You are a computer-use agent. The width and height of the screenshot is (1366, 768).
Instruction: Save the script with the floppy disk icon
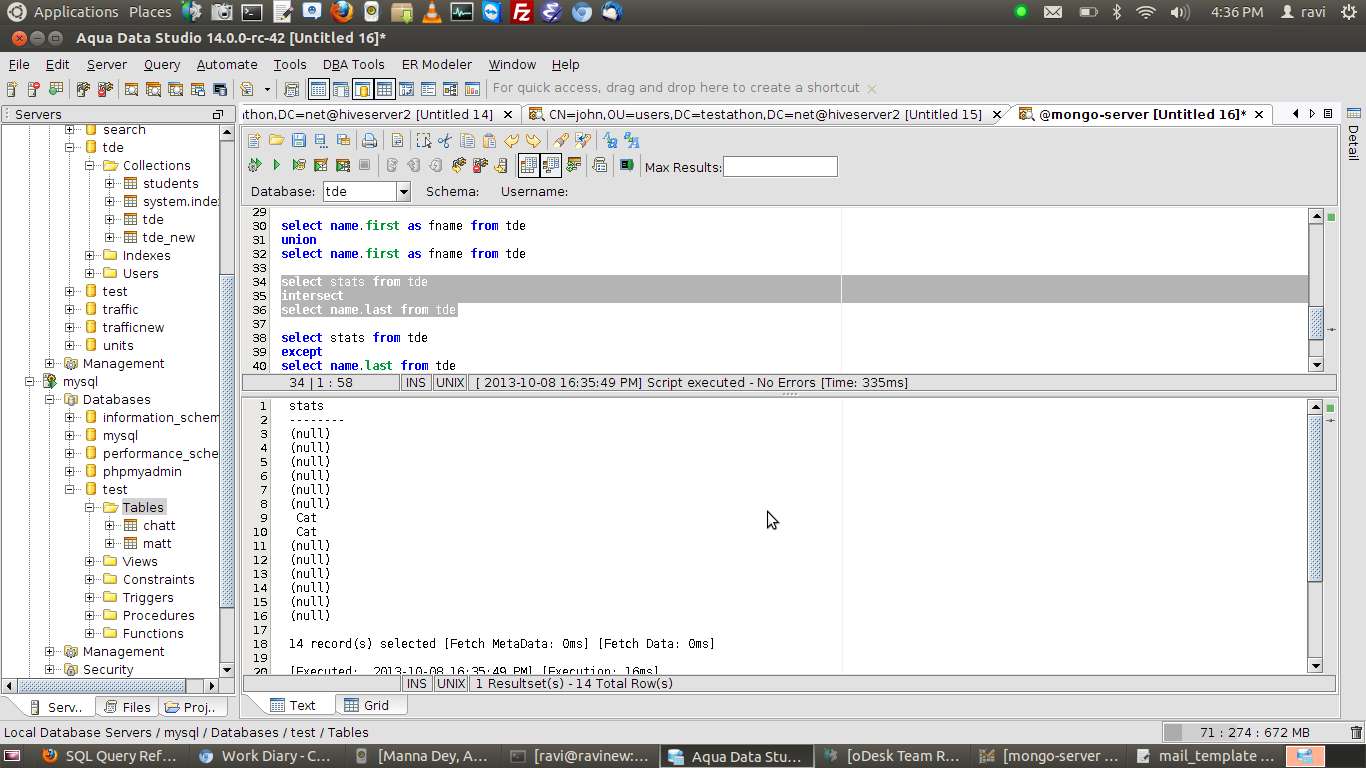click(298, 141)
